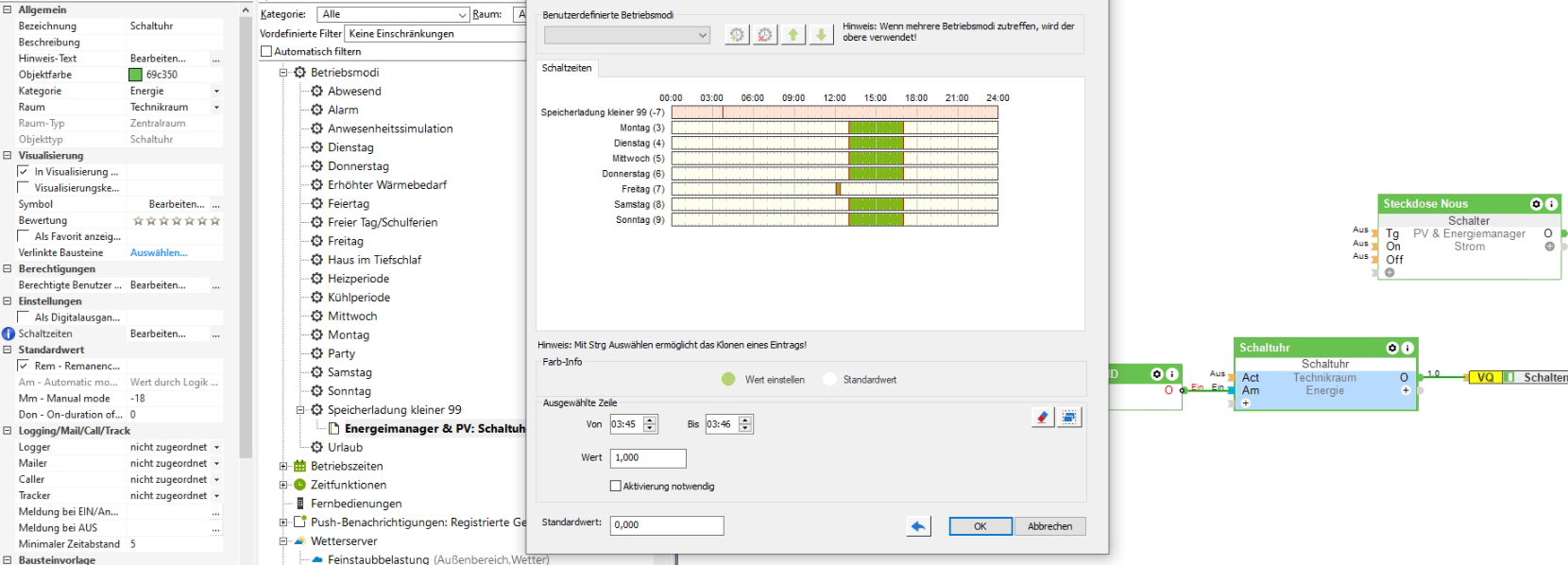This screenshot has height=565, width=1568.
Task: Click the remove operating mode clock icon
Action: (765, 35)
